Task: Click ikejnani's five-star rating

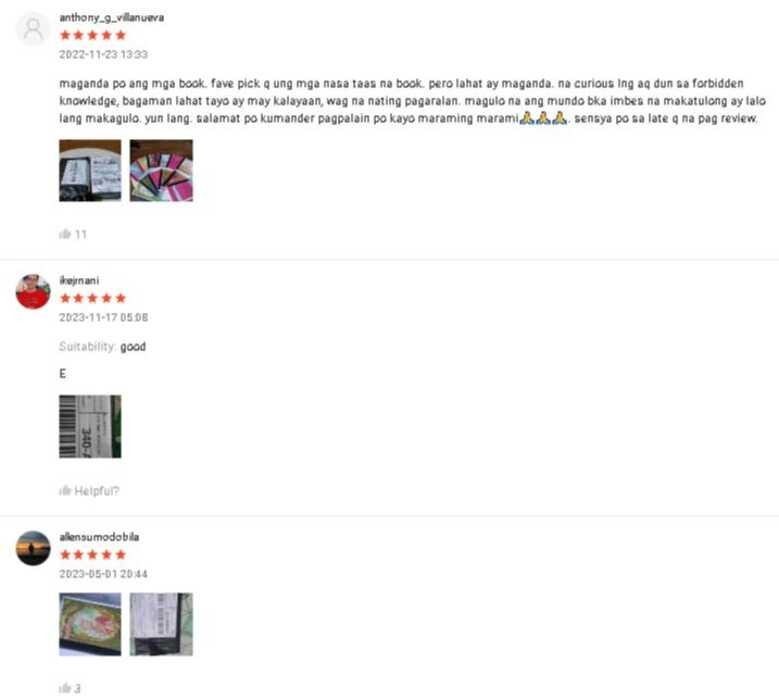Action: pyautogui.click(x=93, y=298)
